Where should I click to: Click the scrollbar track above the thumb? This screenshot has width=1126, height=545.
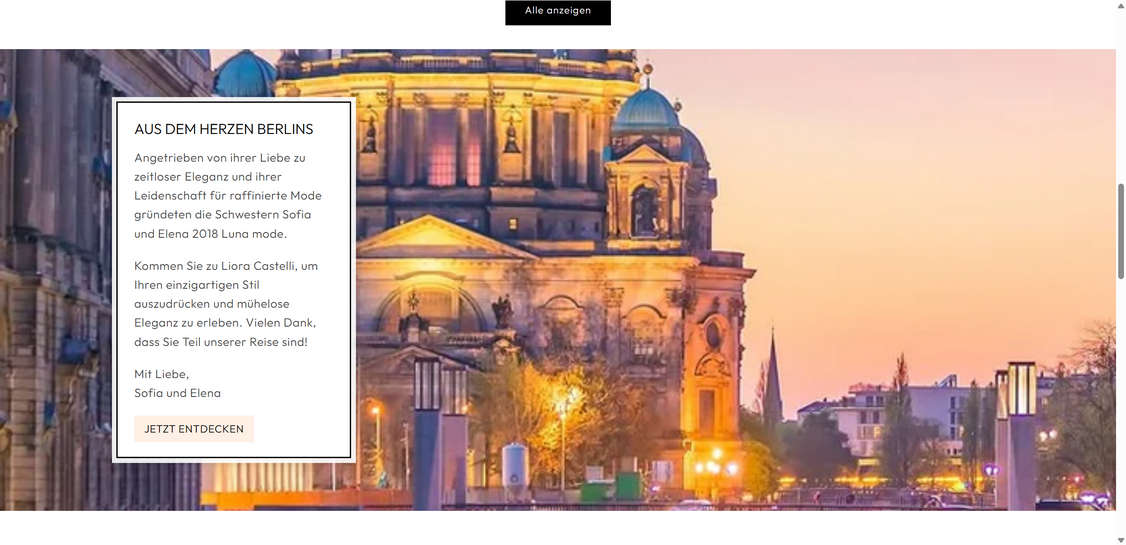pos(1120,100)
